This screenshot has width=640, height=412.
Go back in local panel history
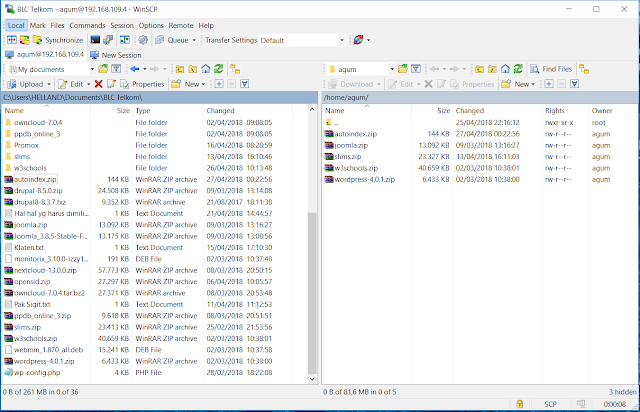pyautogui.click(x=135, y=69)
